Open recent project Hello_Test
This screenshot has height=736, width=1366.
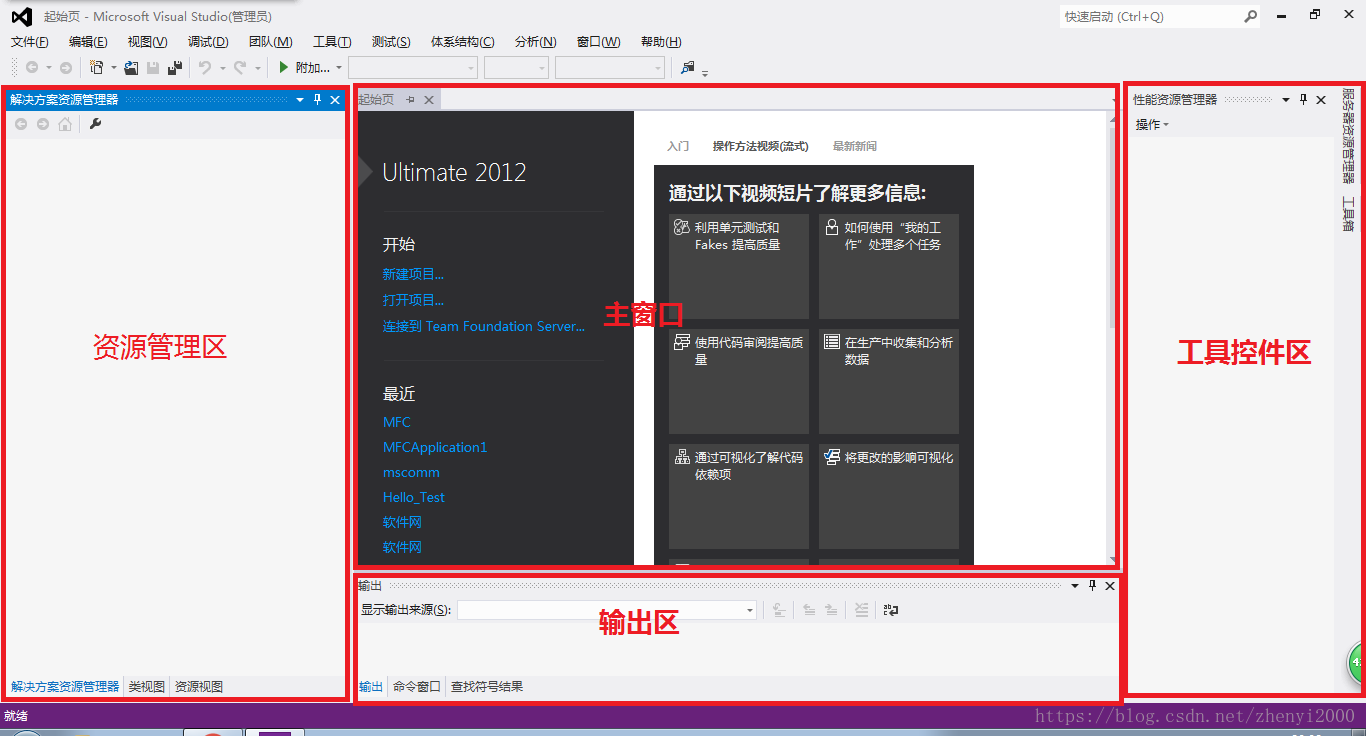coord(414,497)
